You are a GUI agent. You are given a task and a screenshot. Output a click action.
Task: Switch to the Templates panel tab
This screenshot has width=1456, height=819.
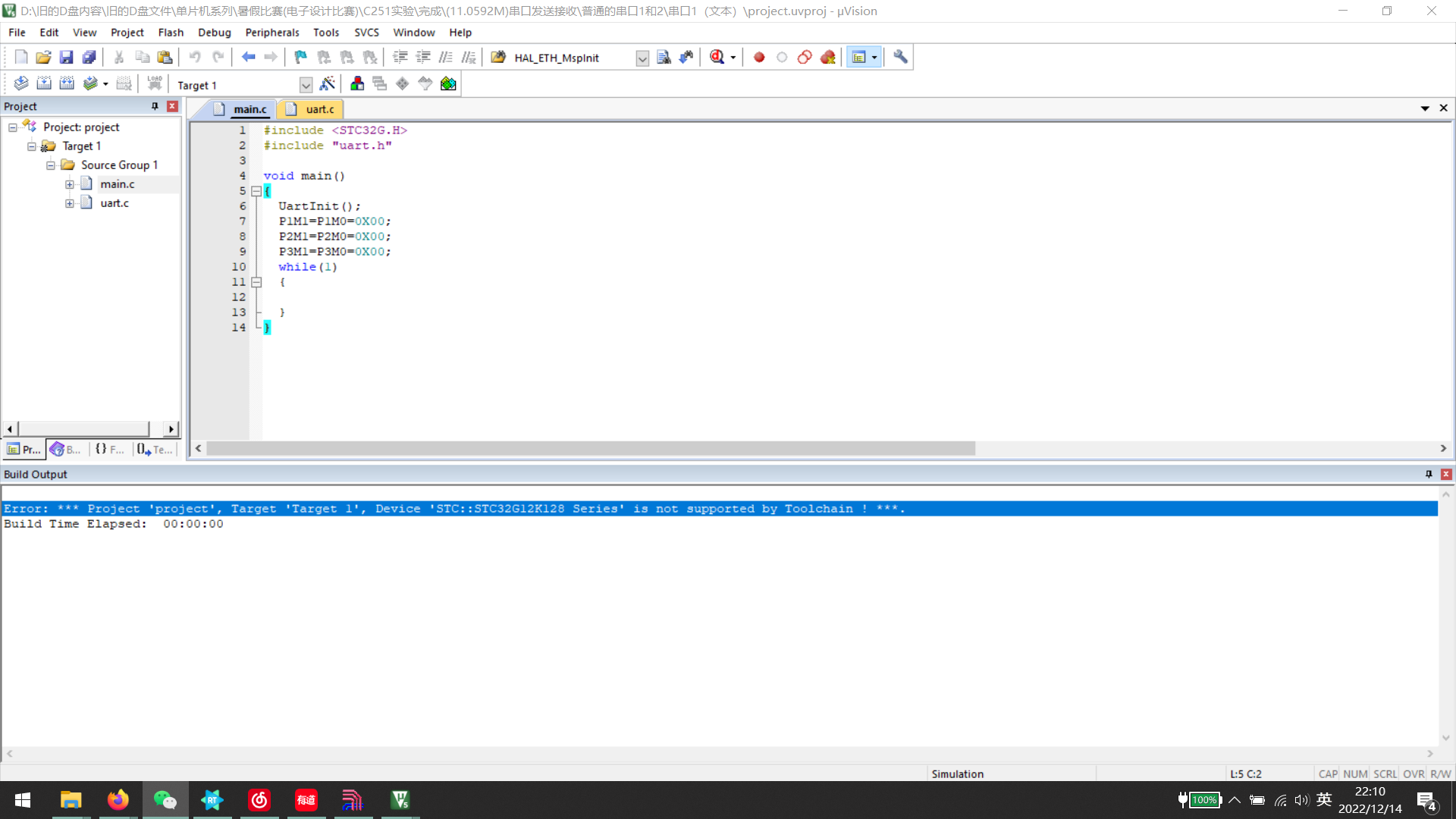coord(155,450)
